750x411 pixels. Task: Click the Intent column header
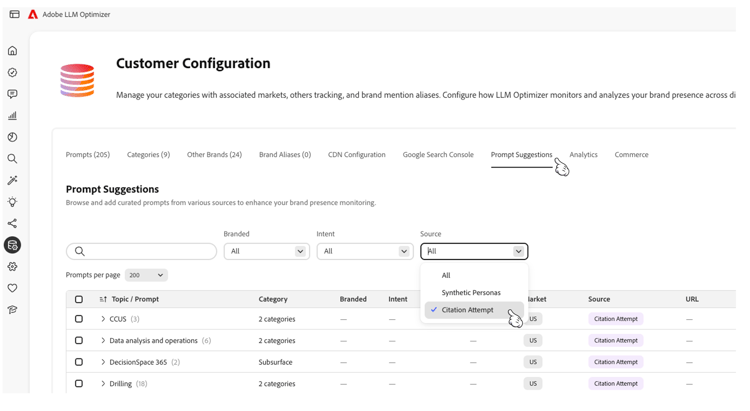coord(398,300)
